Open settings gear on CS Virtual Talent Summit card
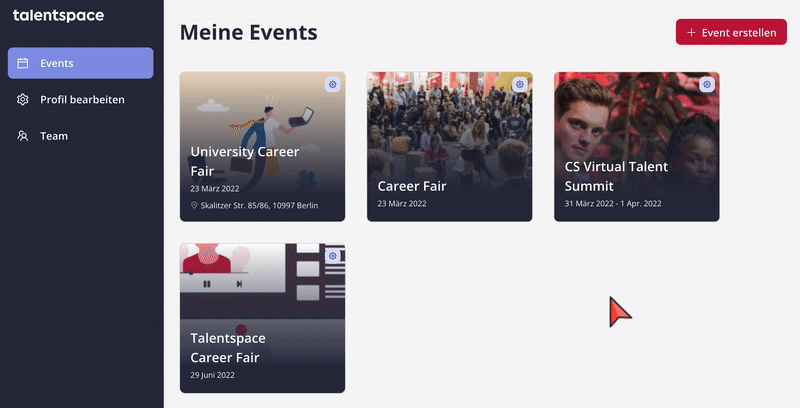Viewport: 800px width, 408px height. (x=707, y=84)
